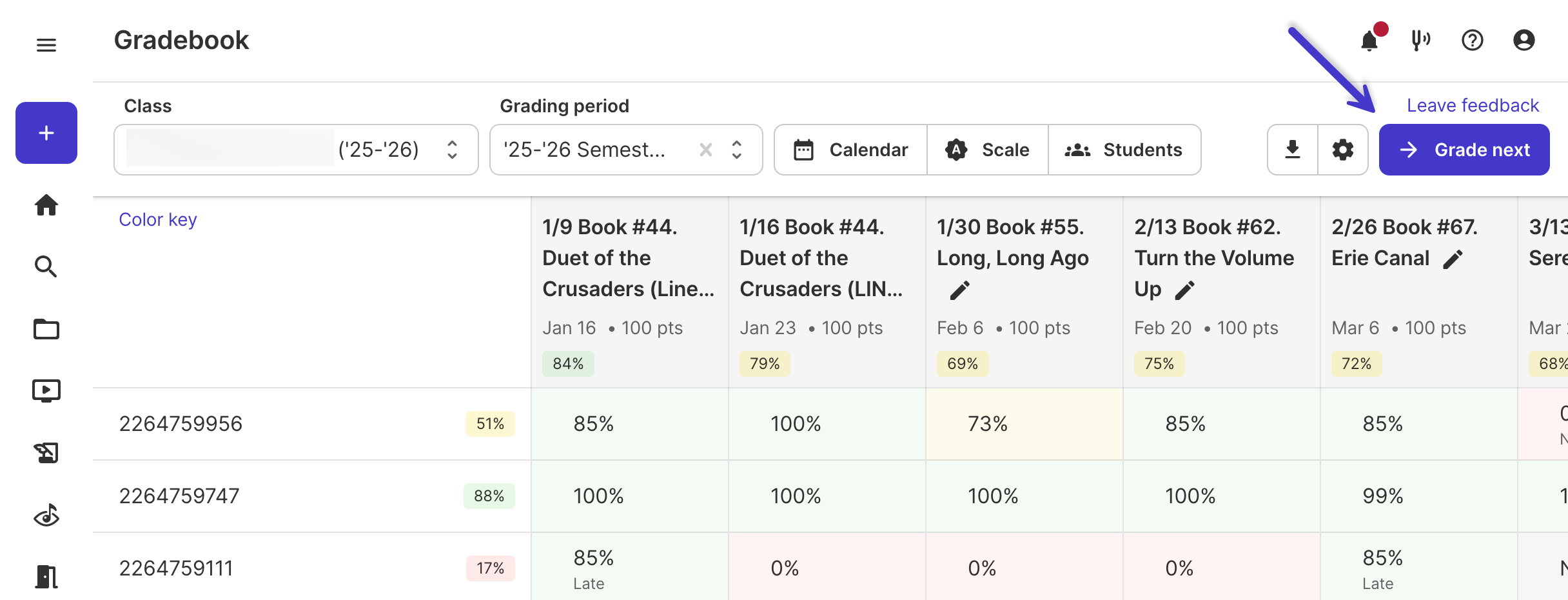Open the 2/26 Book #67 Erie Canal header
The image size is (1568, 600).
[x=1404, y=243]
